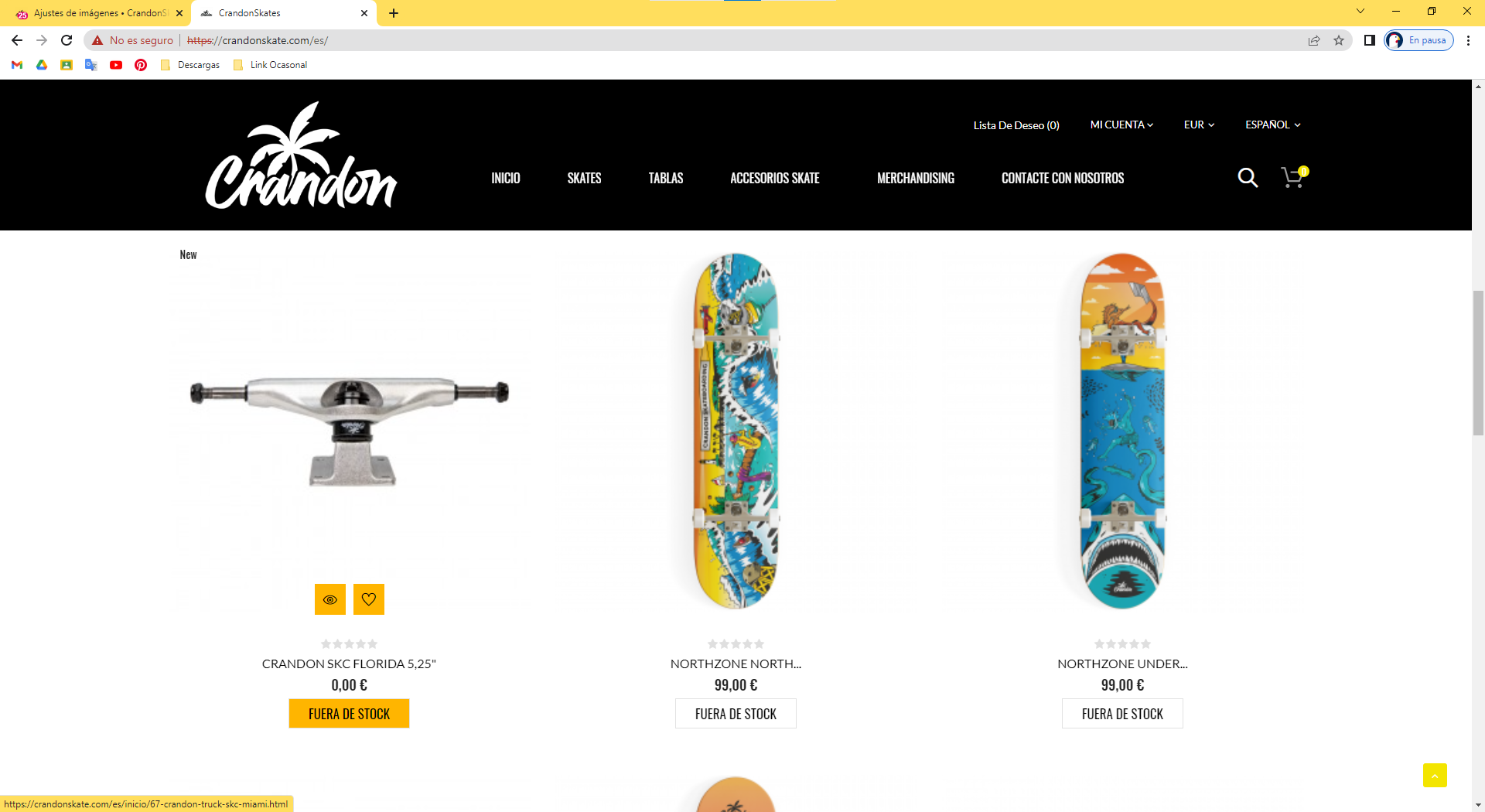
Task: Bookmark this page with star icon
Action: (1339, 40)
